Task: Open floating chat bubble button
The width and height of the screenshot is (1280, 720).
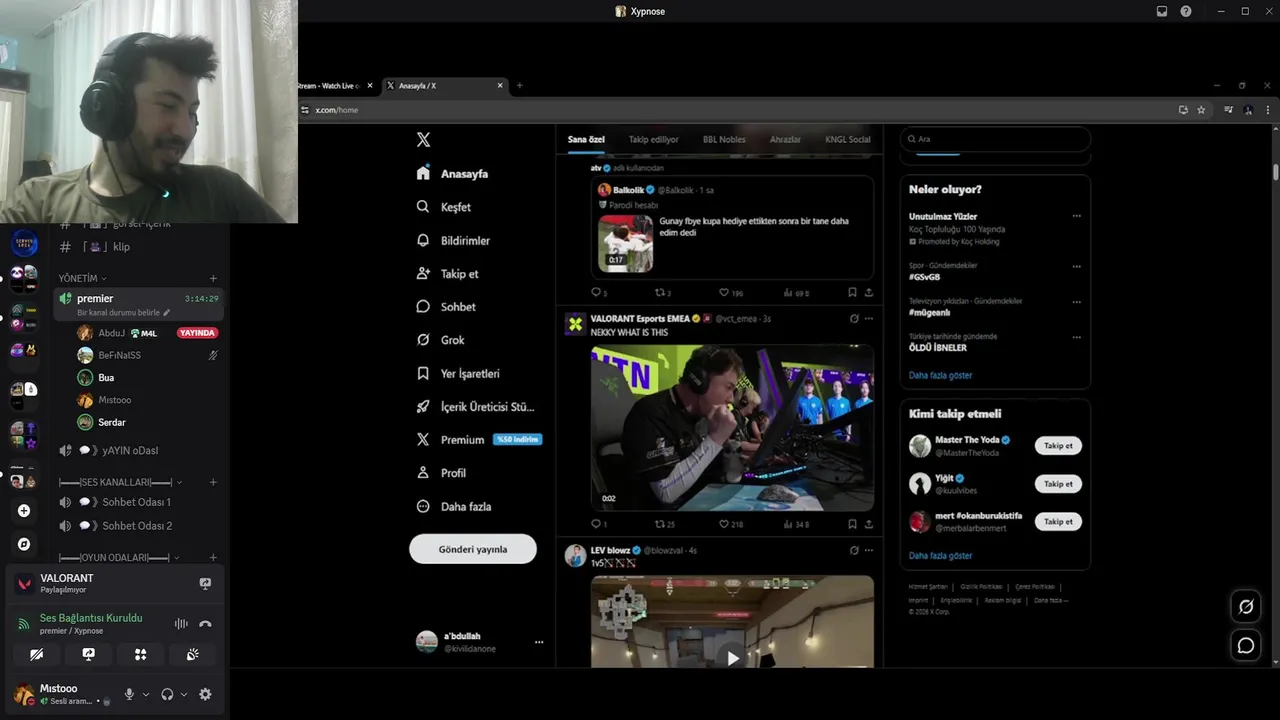Action: coord(1246,646)
